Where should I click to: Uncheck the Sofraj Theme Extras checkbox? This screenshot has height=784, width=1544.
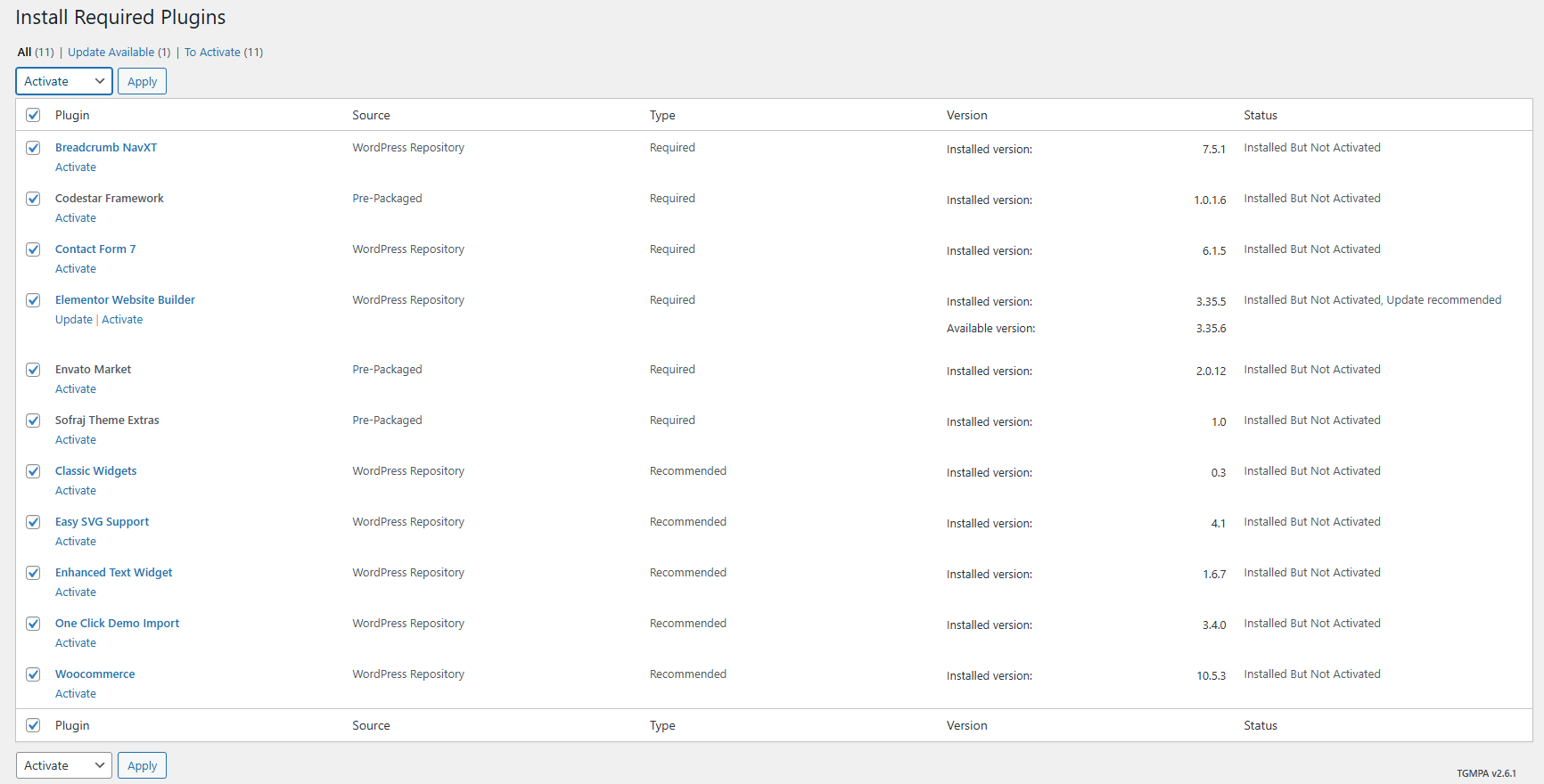point(33,421)
